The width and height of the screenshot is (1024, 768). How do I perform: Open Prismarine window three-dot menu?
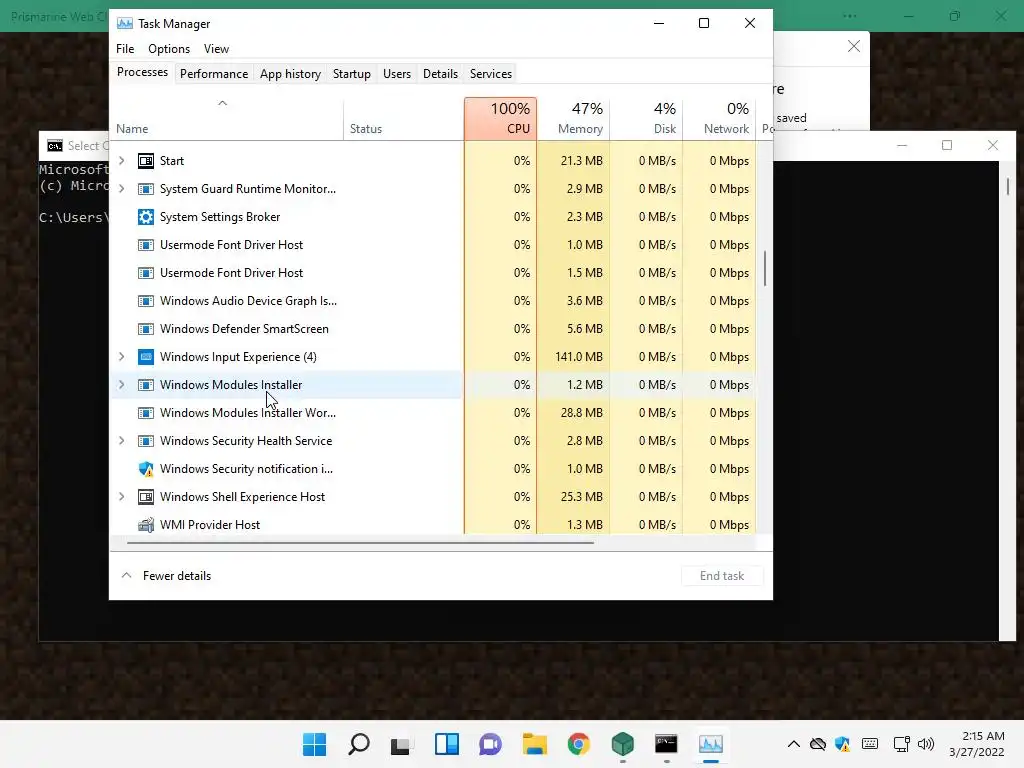(x=849, y=16)
